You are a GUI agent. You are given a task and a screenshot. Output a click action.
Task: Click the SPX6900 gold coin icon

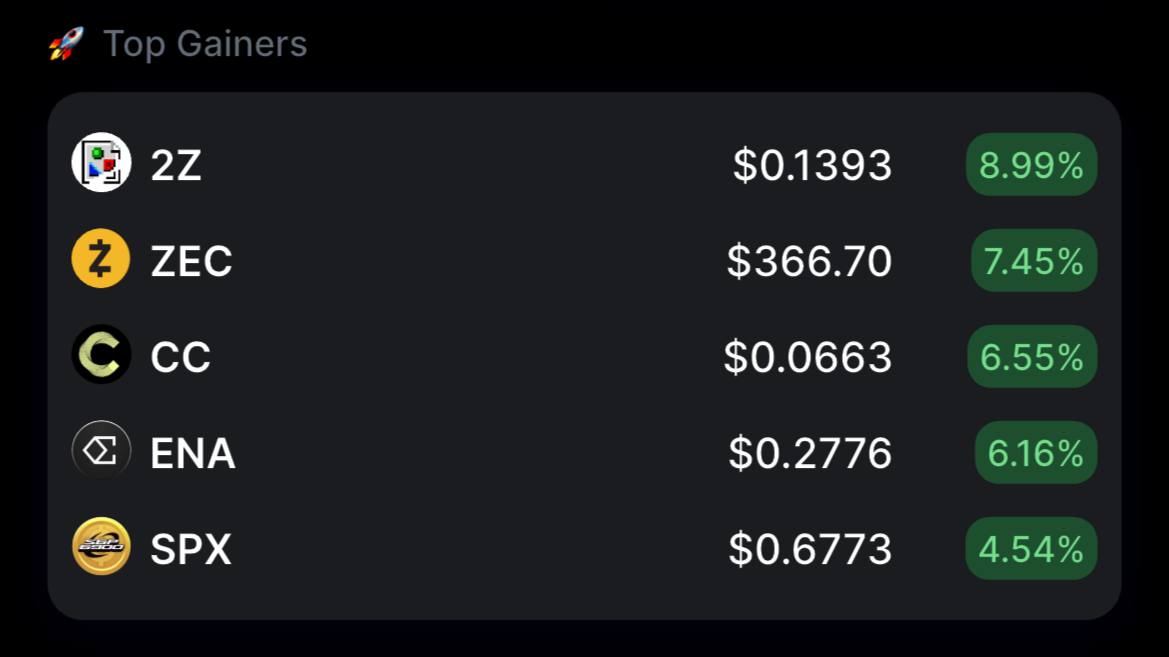click(101, 546)
